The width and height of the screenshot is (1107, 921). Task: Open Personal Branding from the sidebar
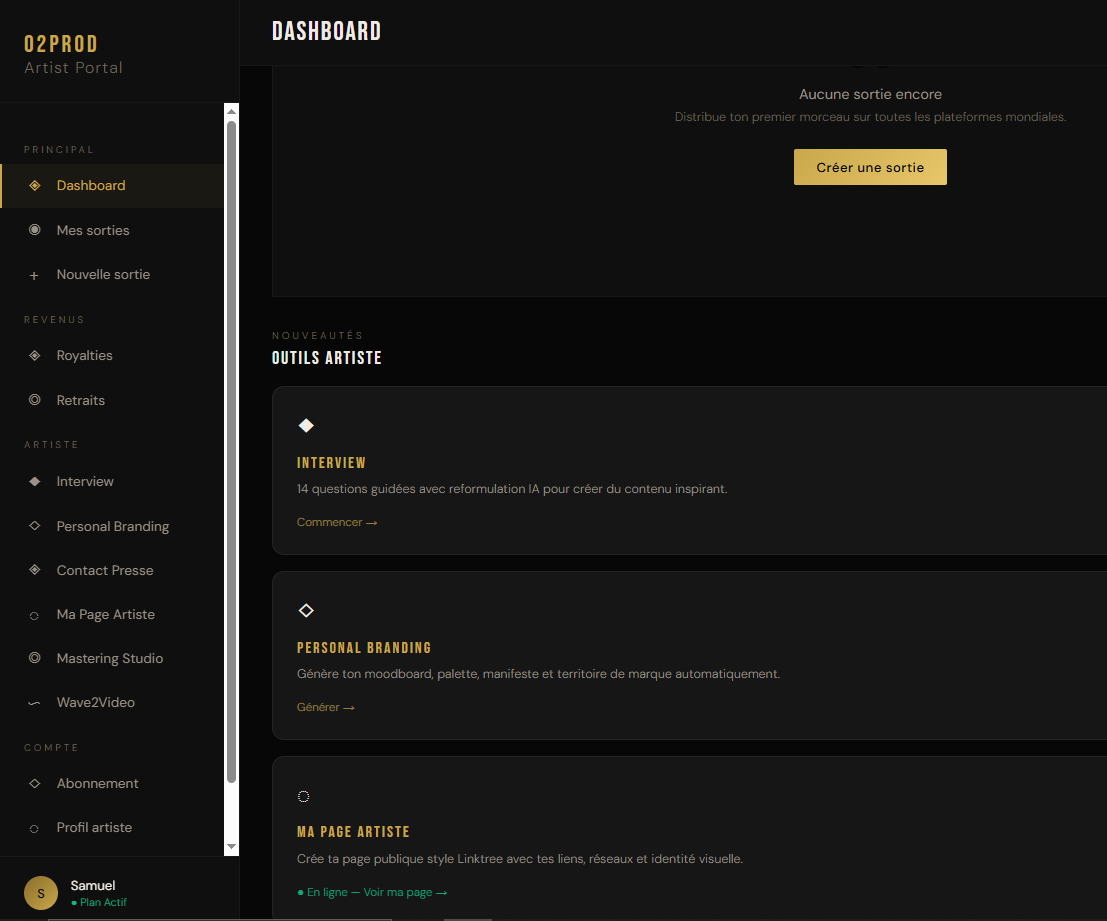click(112, 526)
